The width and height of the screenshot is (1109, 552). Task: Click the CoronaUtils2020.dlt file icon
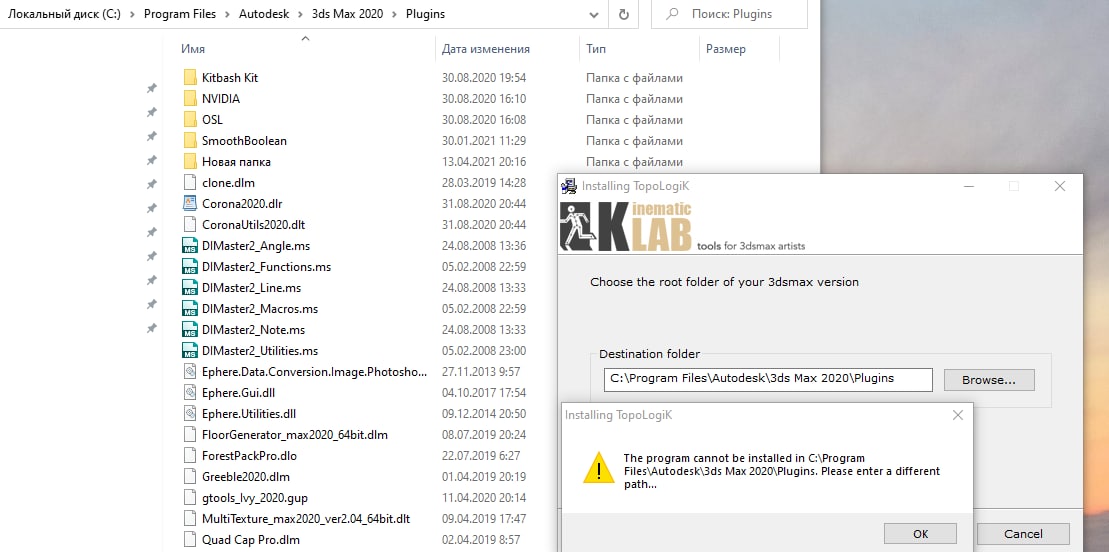(x=190, y=224)
